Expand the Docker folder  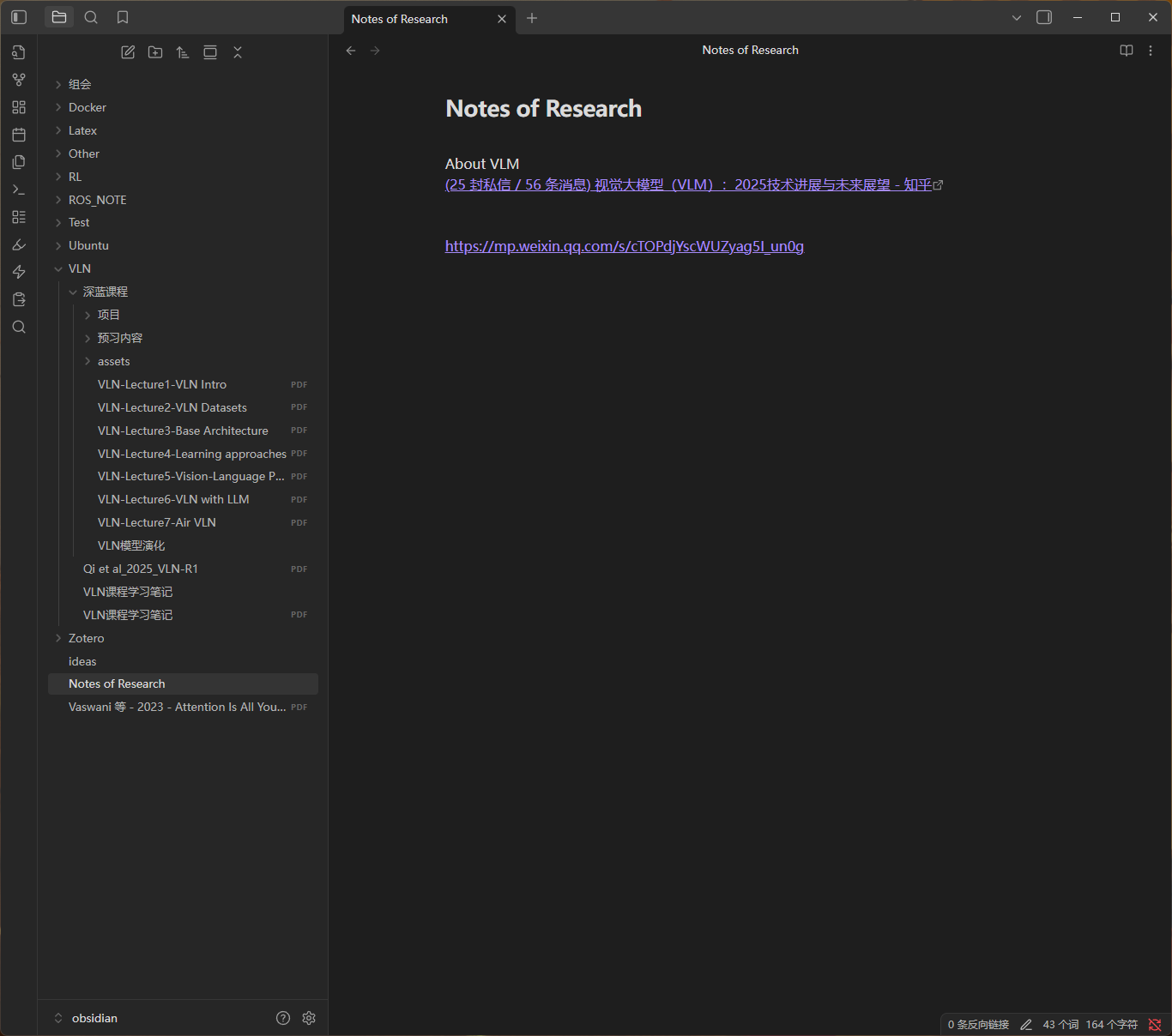[88, 107]
